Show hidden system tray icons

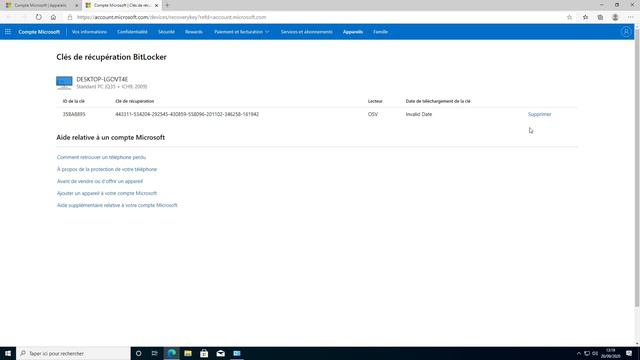click(578, 353)
